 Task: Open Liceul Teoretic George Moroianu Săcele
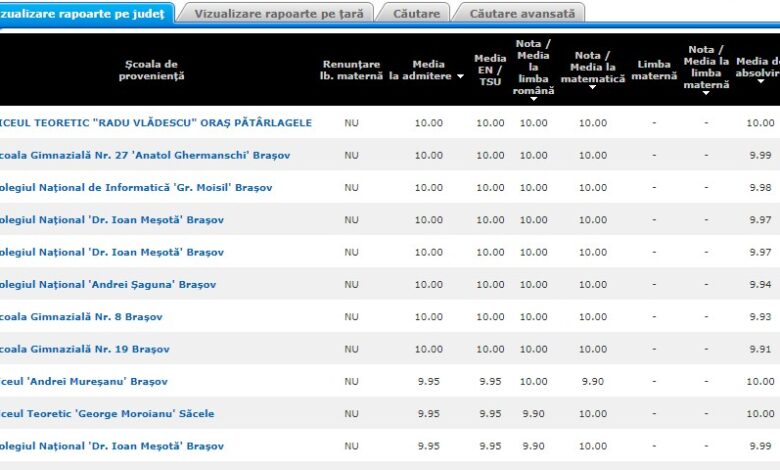coord(107,414)
